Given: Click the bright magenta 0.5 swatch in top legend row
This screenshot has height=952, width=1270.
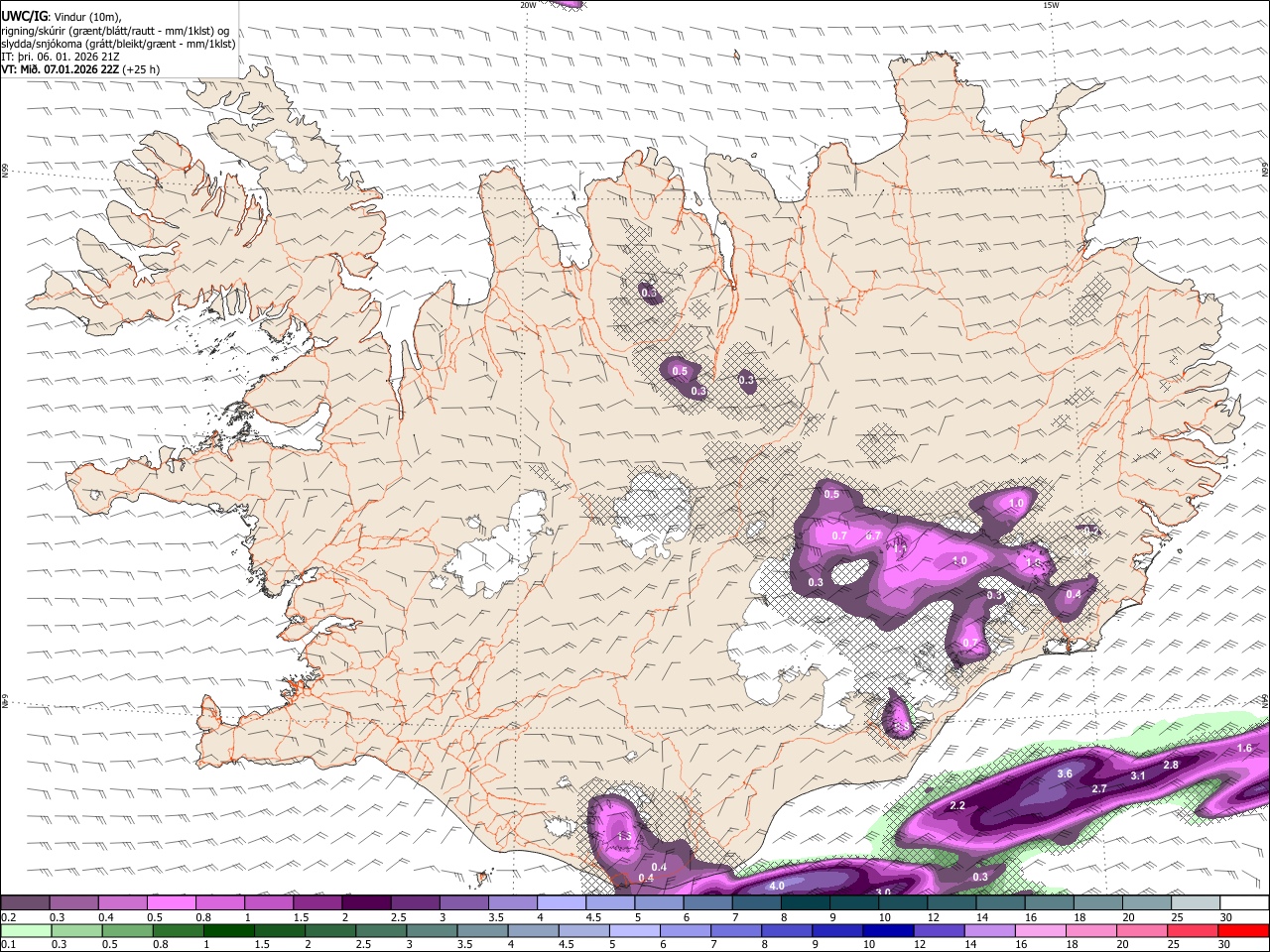Looking at the screenshot, I should (171, 903).
